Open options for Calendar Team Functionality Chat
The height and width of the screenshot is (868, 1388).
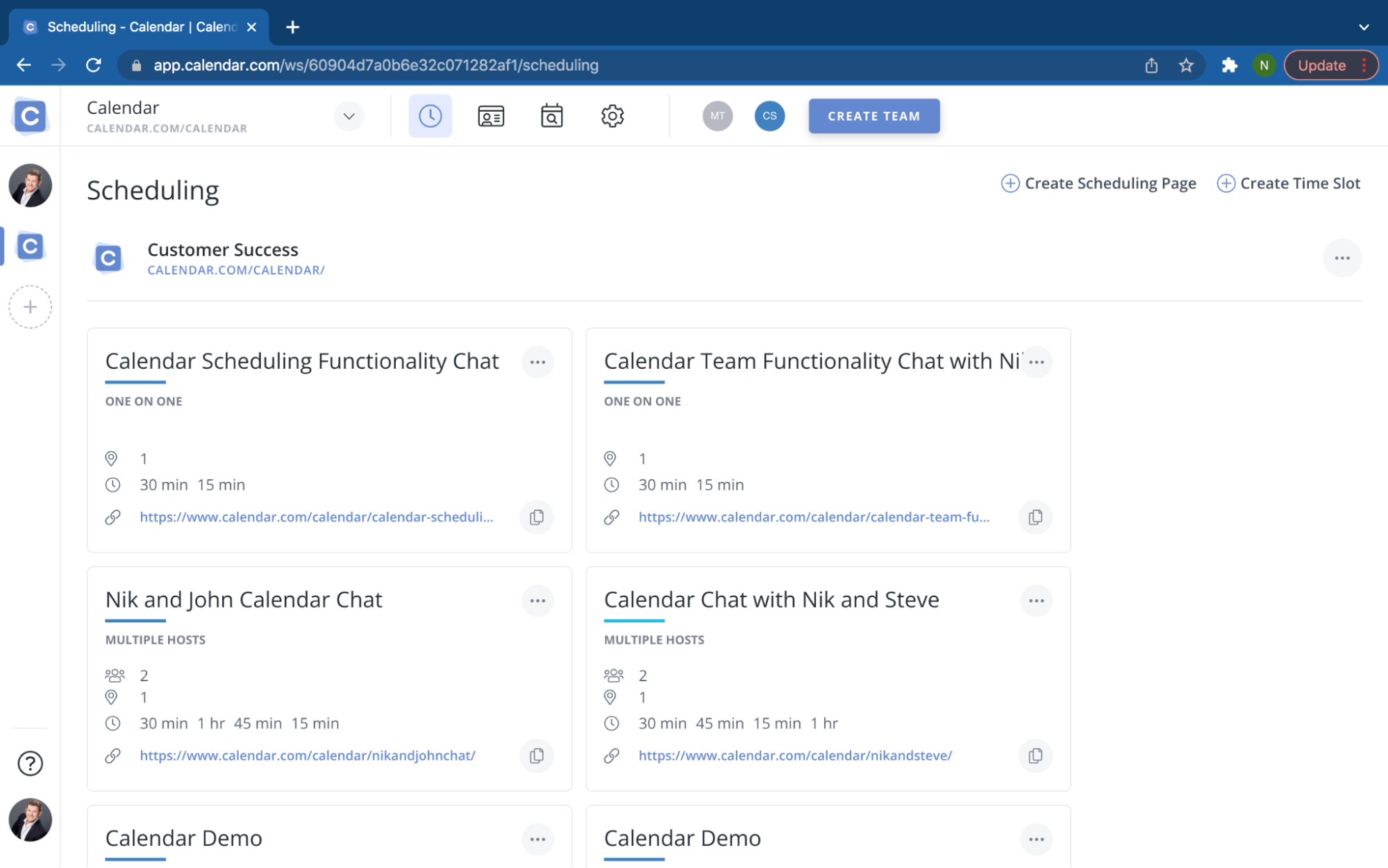pos(1036,362)
